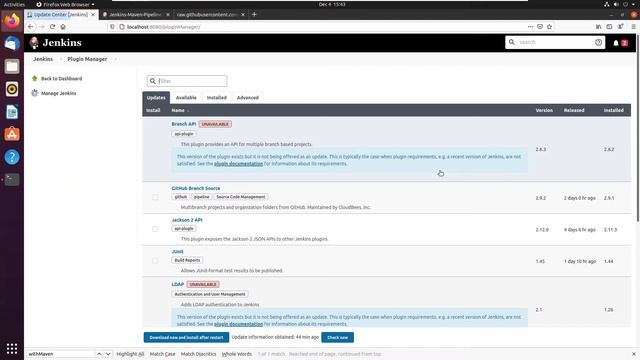The width and height of the screenshot is (640, 360).
Task: Click the browser address bar
Action: point(318,27)
